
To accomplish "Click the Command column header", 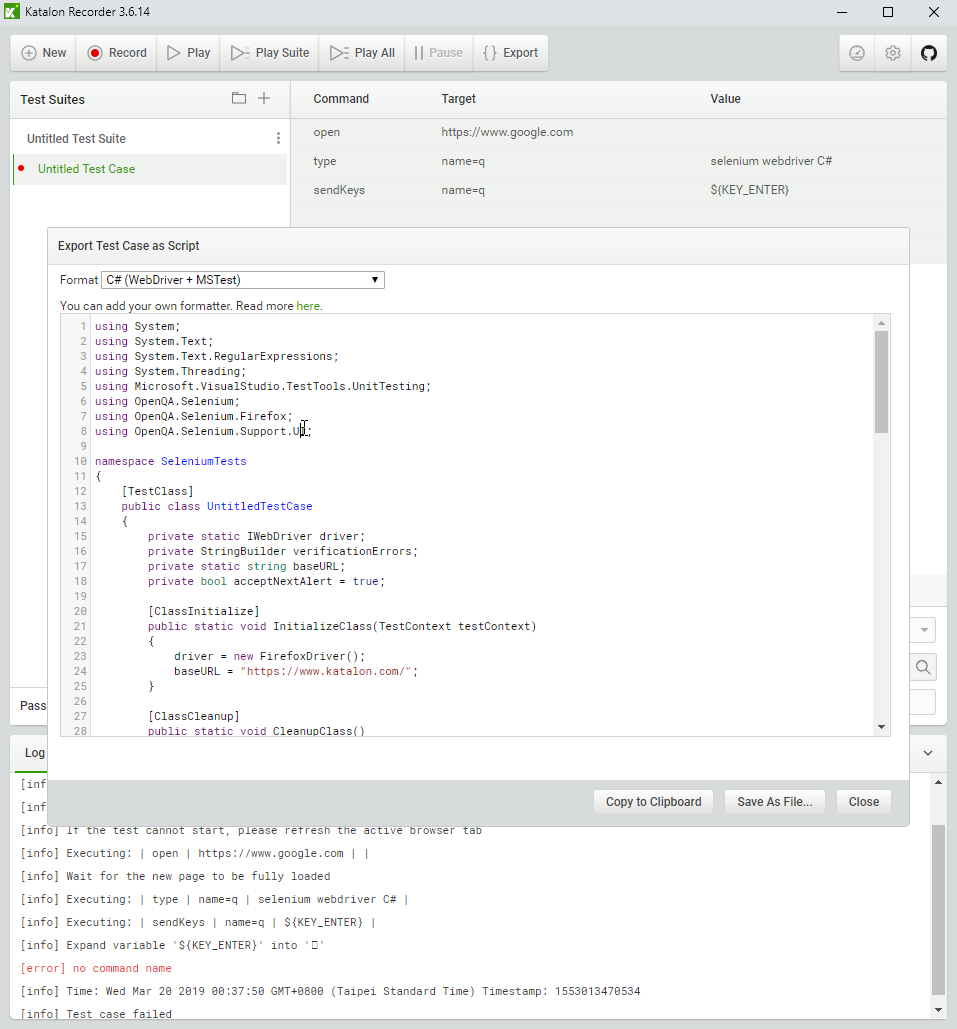I will point(341,99).
